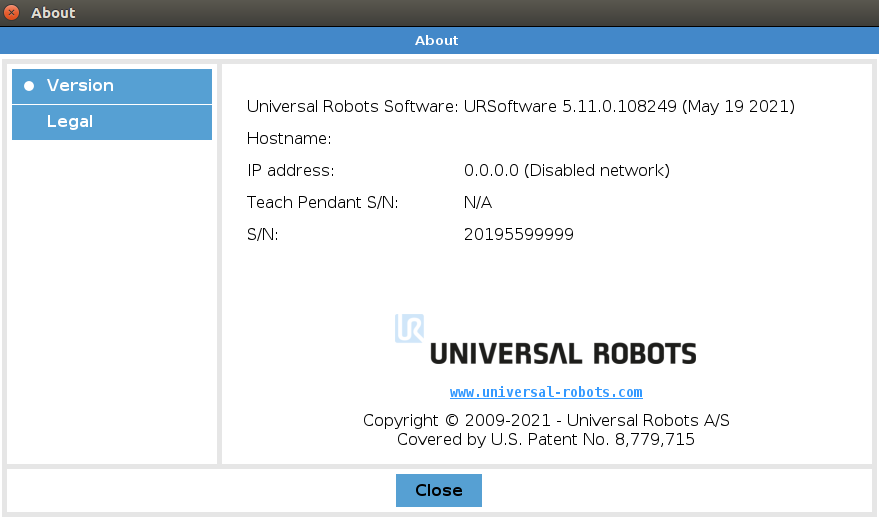Click the Universal Robots UR logo icon

pyautogui.click(x=409, y=328)
